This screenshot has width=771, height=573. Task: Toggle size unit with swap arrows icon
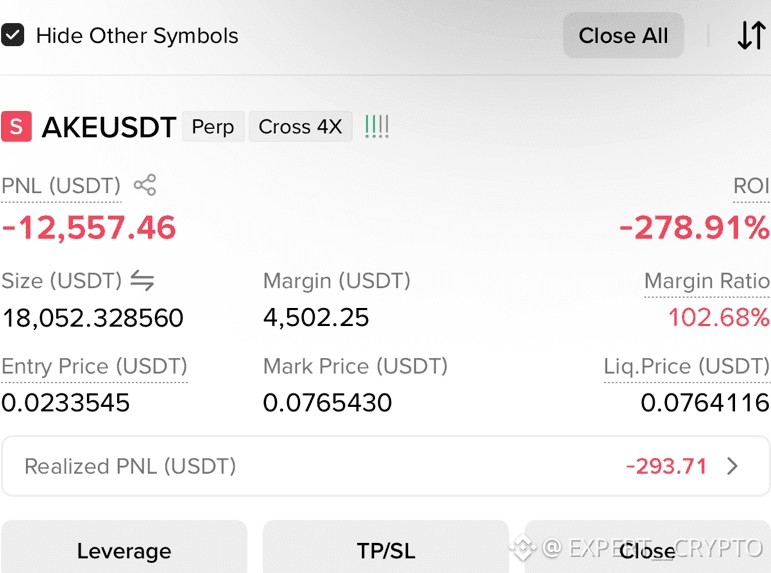142,280
